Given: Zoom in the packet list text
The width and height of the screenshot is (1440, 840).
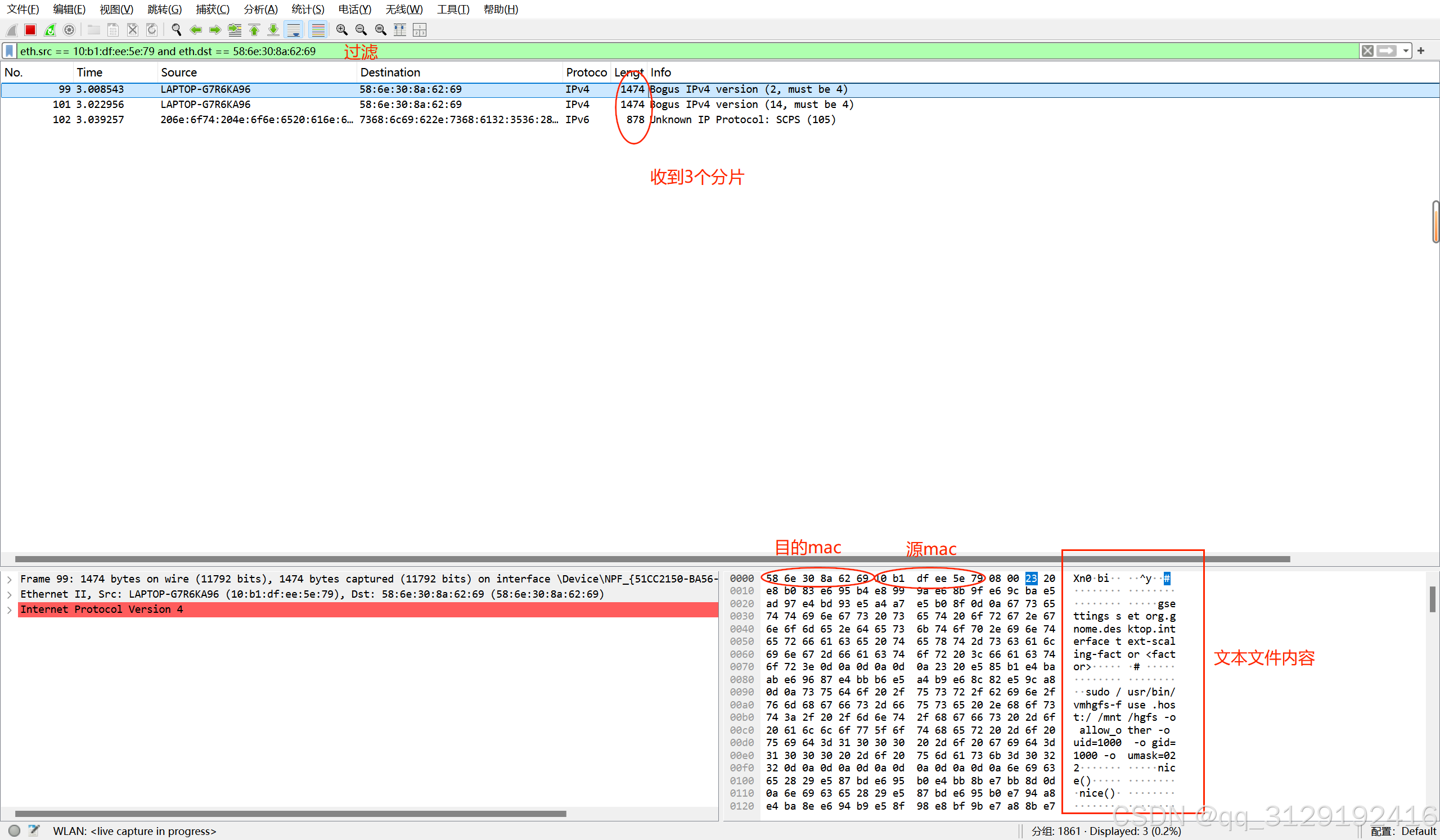Looking at the screenshot, I should point(341,30).
